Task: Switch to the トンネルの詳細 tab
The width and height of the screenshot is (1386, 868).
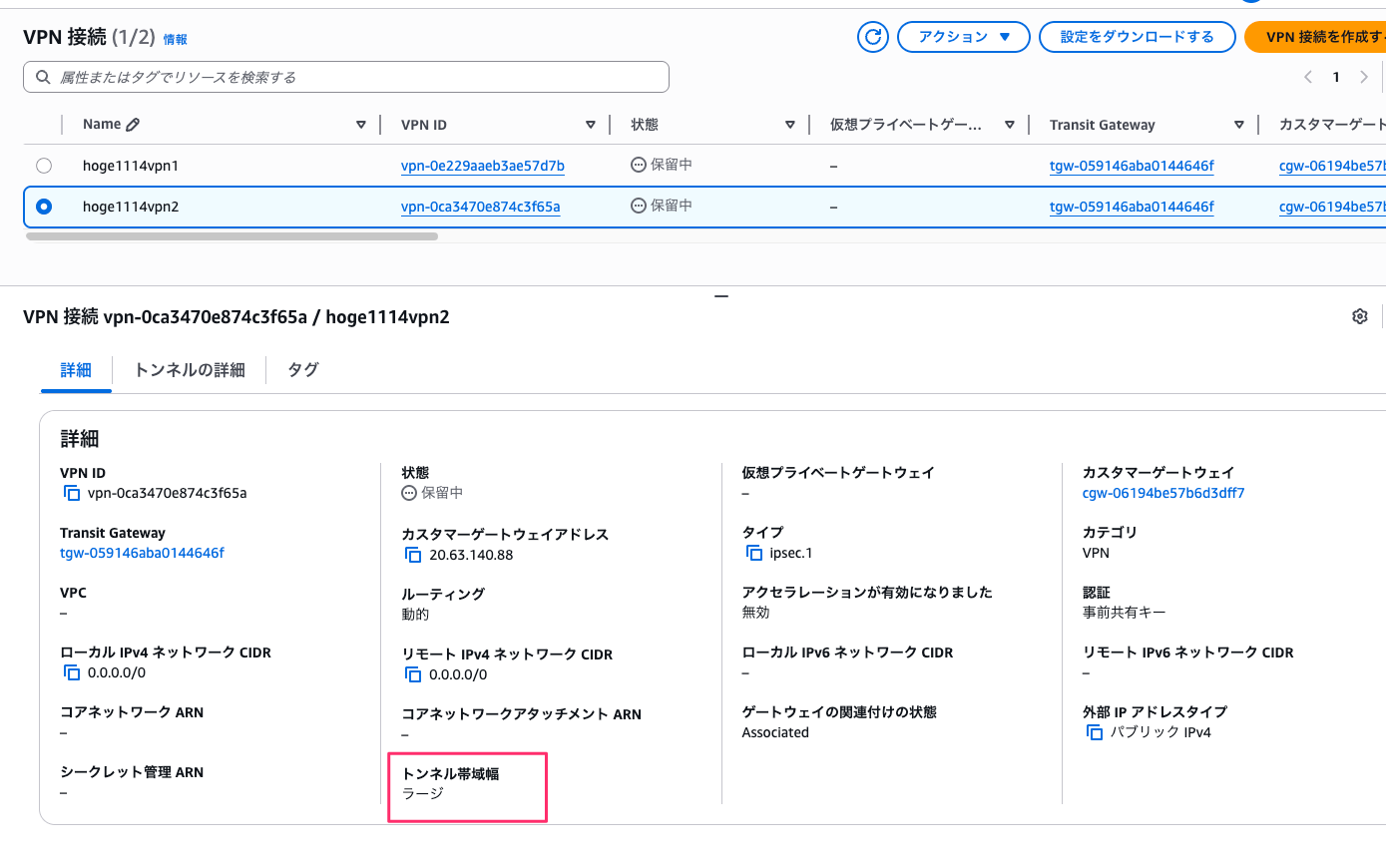Action: [190, 369]
